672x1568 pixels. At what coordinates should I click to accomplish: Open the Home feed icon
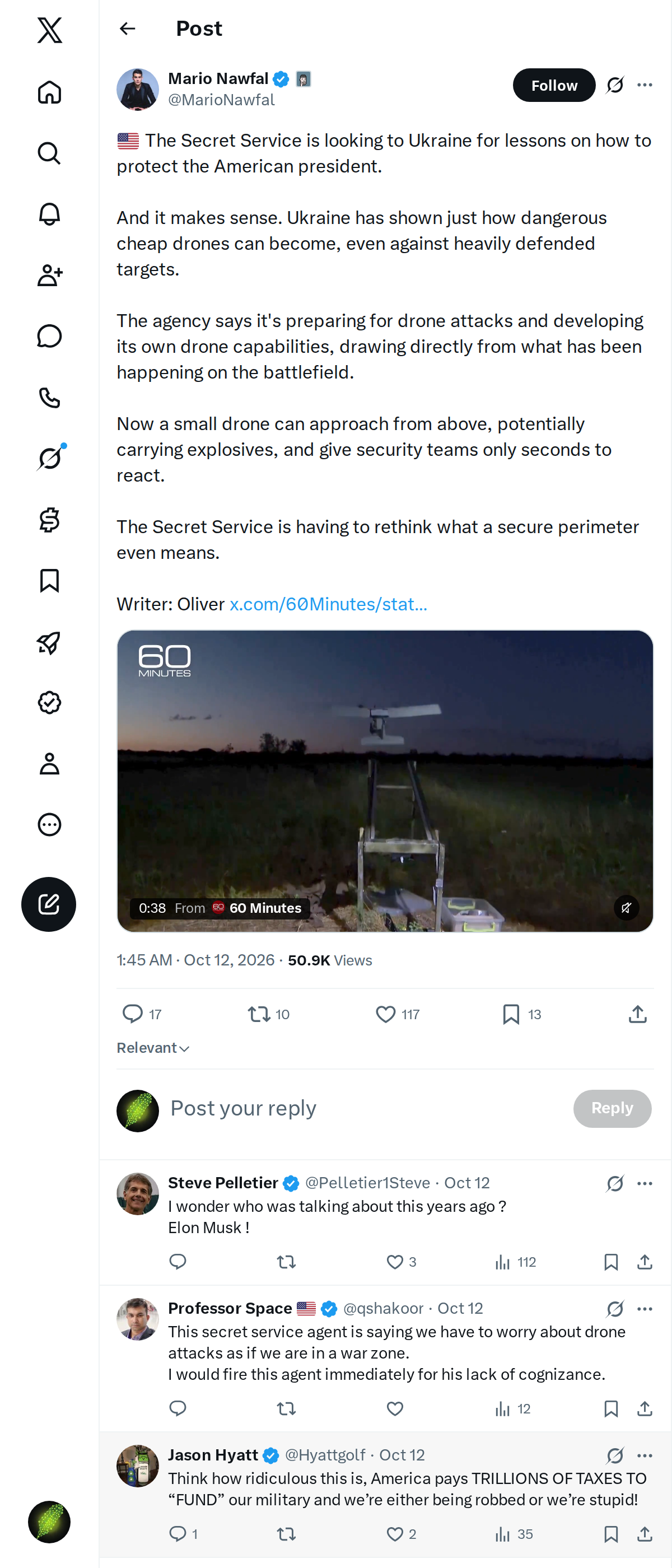point(49,92)
